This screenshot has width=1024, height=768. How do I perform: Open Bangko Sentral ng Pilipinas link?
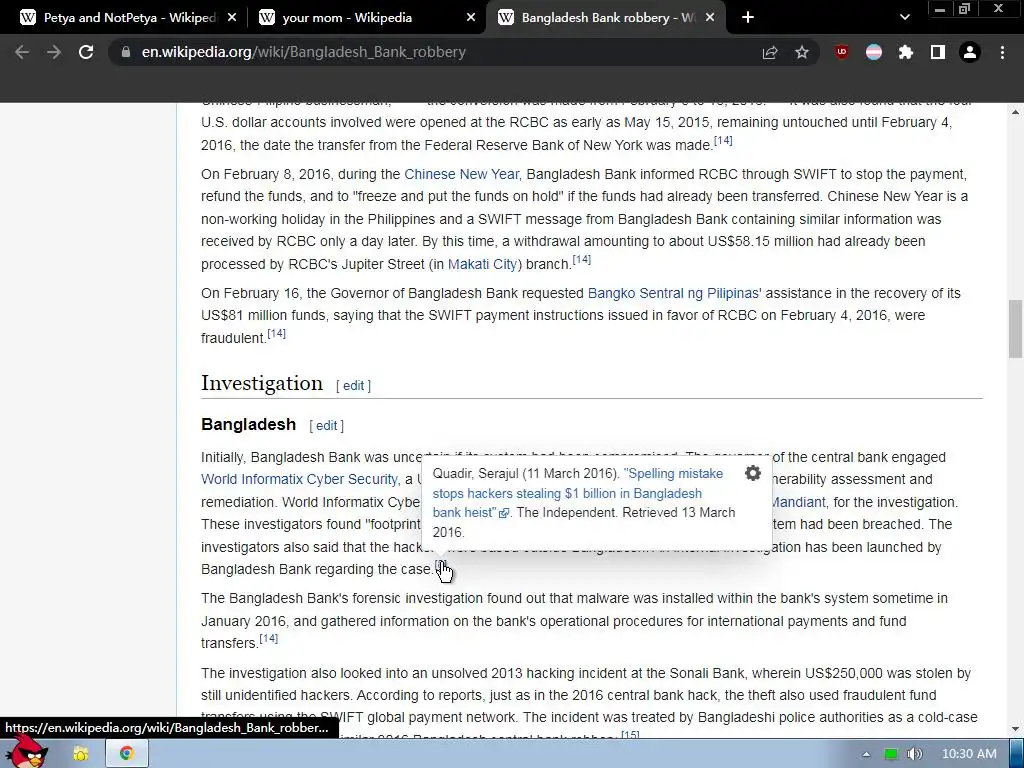coord(673,293)
